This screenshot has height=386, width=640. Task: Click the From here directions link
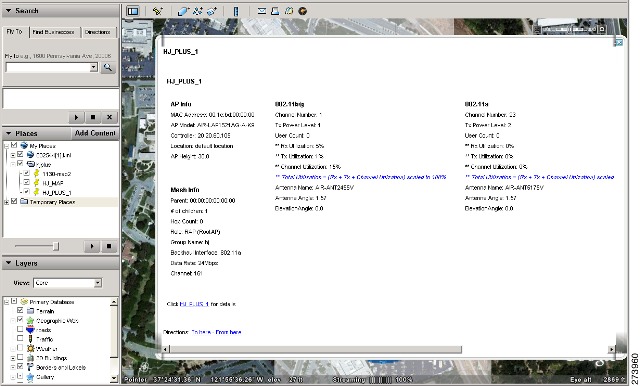tap(228, 332)
